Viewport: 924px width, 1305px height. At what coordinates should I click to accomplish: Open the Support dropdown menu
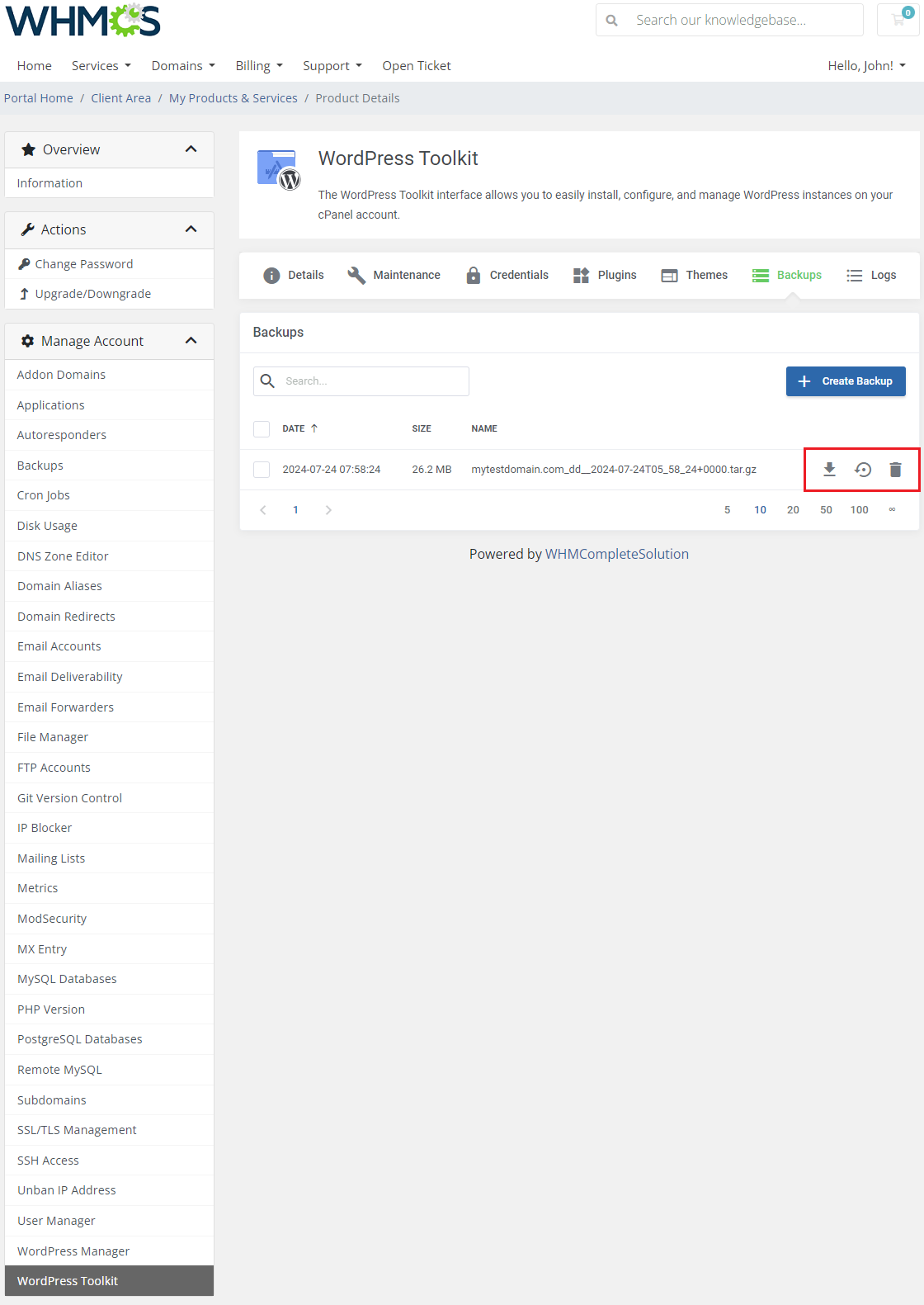[332, 66]
